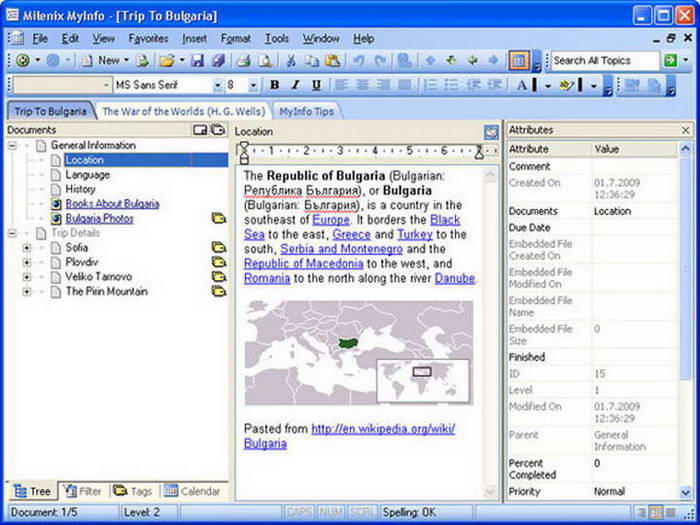
Task: Click the first icon in Documents panel header
Action: tap(200, 130)
